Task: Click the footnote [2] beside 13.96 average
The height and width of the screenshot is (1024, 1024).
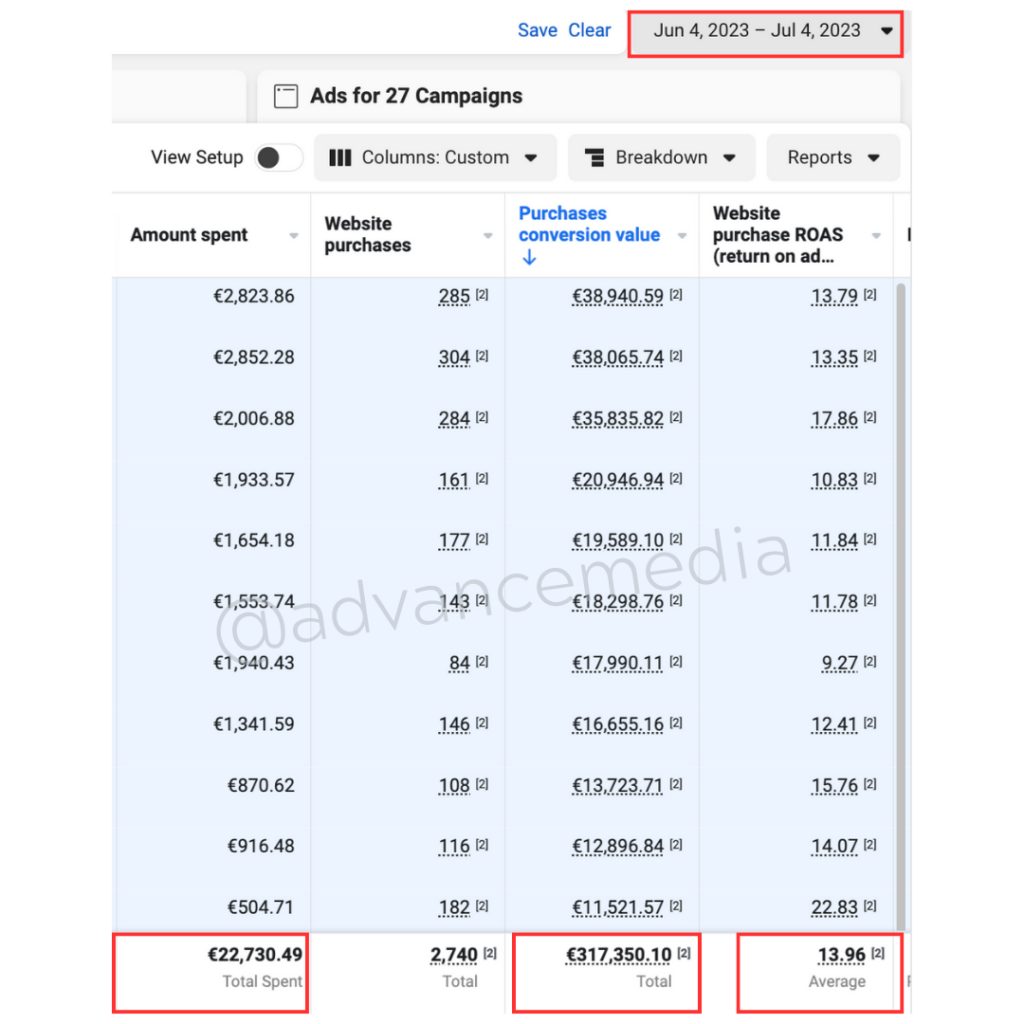Action: coord(877,953)
